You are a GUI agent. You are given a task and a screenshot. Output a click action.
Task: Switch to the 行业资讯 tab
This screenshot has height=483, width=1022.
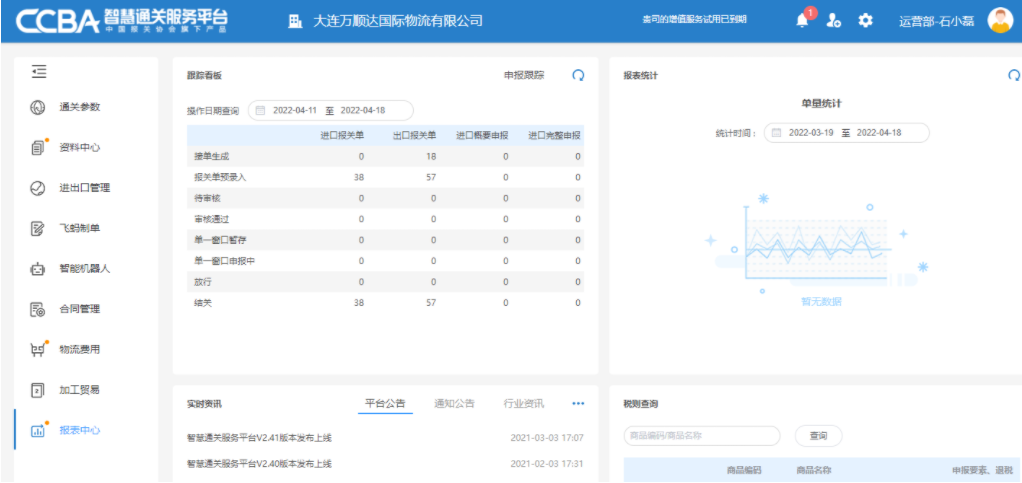pos(524,404)
